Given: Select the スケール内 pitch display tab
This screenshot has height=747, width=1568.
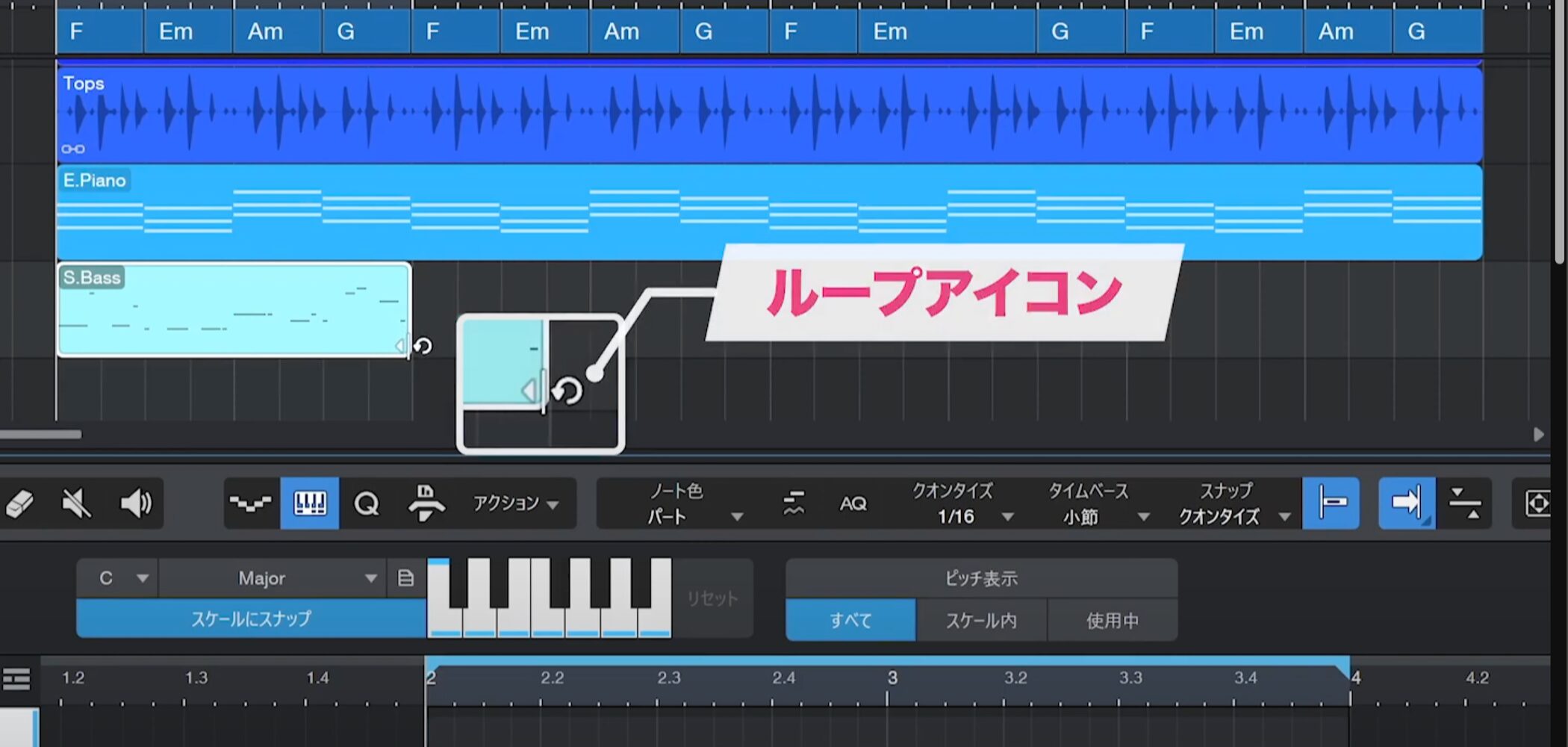Looking at the screenshot, I should click(981, 620).
